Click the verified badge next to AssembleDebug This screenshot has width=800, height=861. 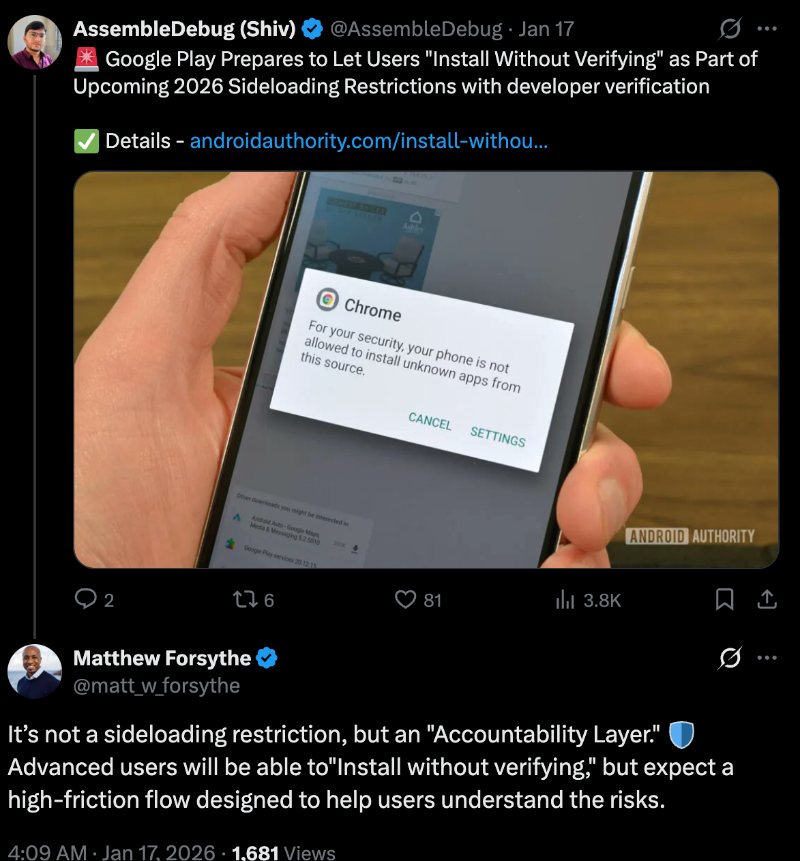[x=313, y=30]
